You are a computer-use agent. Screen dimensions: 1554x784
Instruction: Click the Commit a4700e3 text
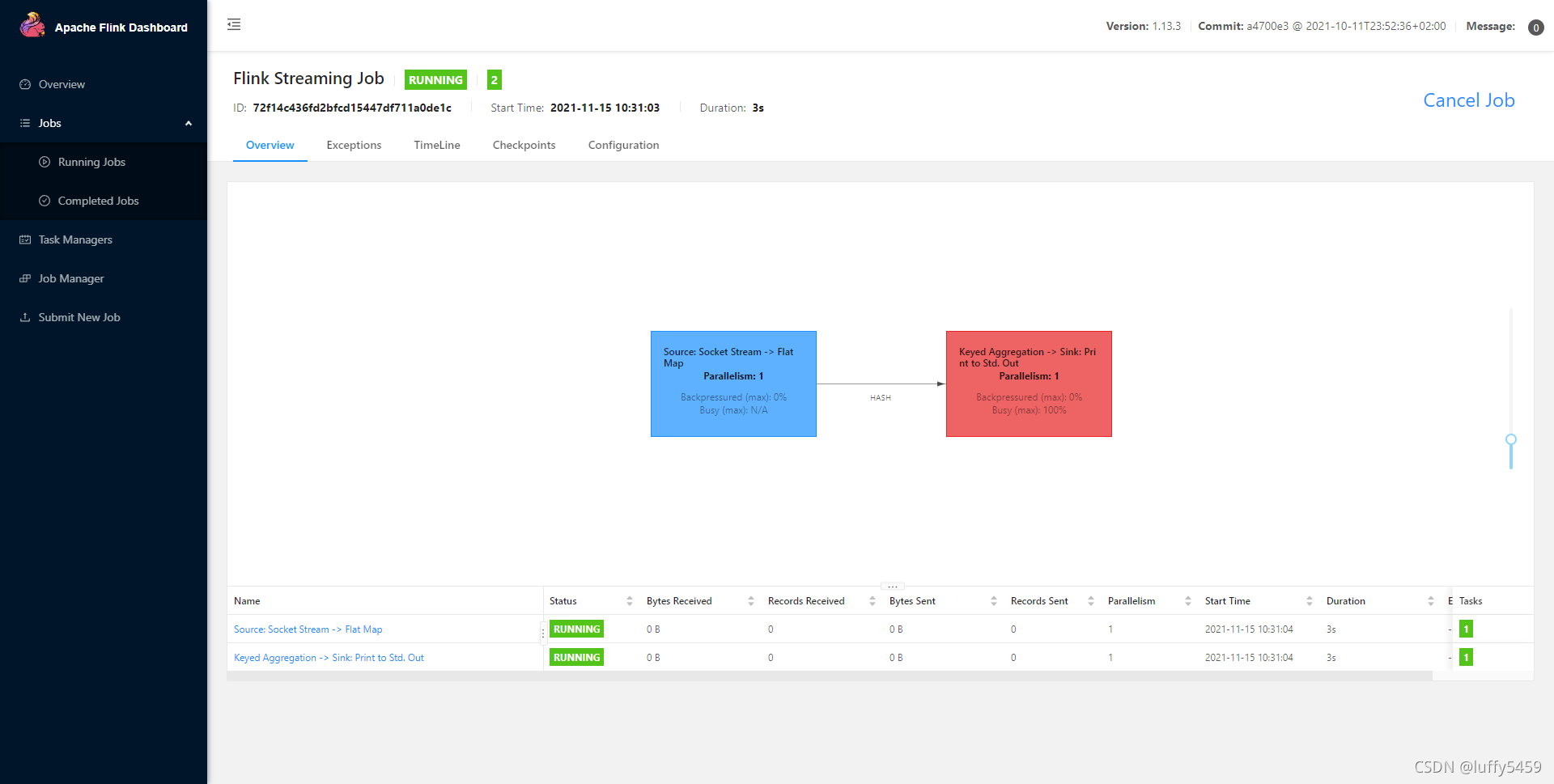(1322, 26)
